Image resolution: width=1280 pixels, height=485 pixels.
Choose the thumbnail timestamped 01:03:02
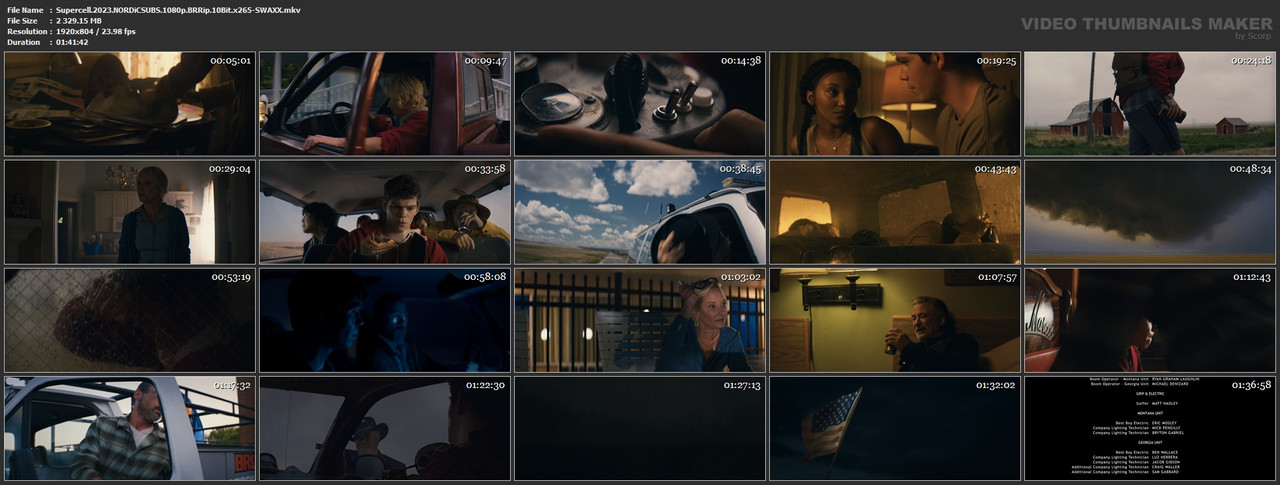(640, 320)
